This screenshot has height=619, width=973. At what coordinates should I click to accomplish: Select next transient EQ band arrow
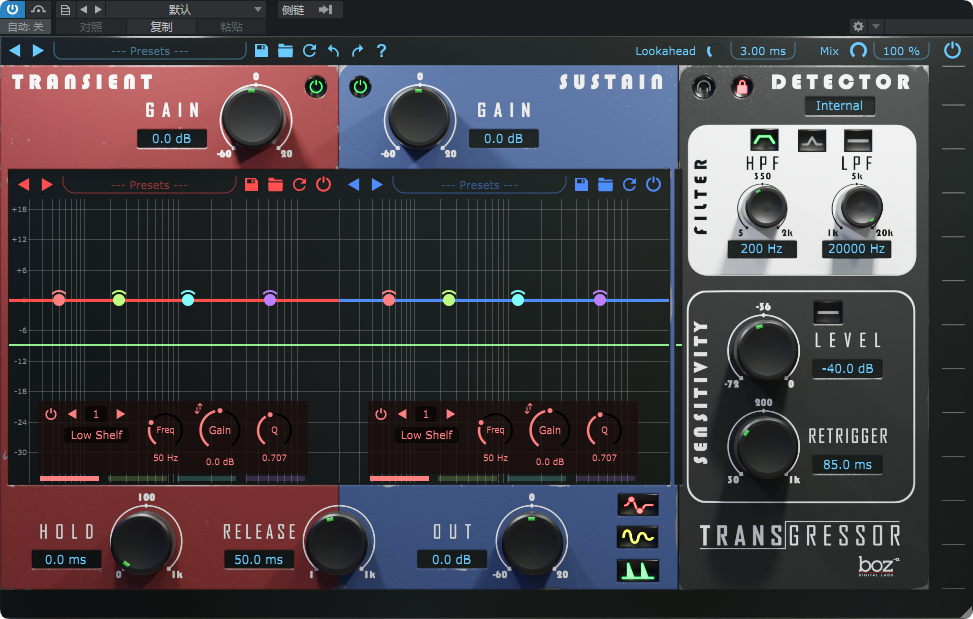120,414
